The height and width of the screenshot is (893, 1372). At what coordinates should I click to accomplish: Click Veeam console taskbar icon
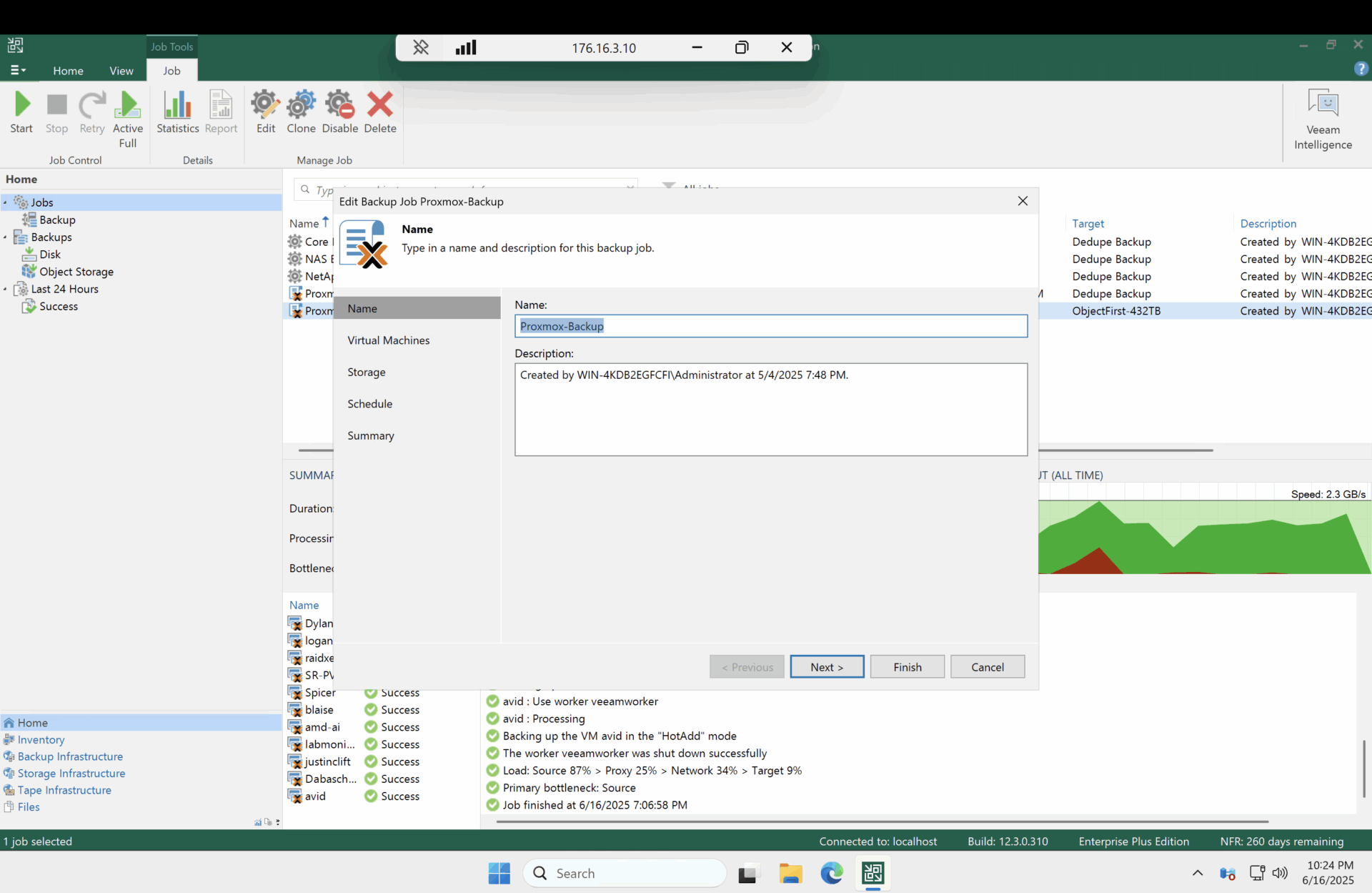pos(873,873)
